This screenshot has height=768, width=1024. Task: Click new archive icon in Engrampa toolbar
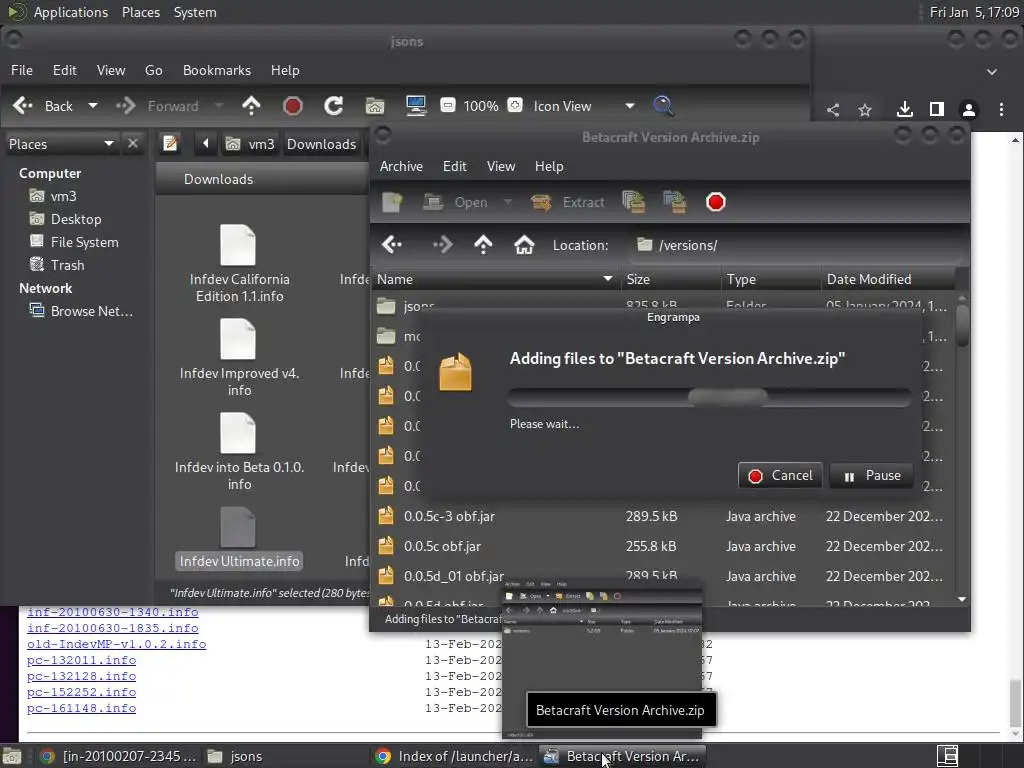tap(392, 202)
